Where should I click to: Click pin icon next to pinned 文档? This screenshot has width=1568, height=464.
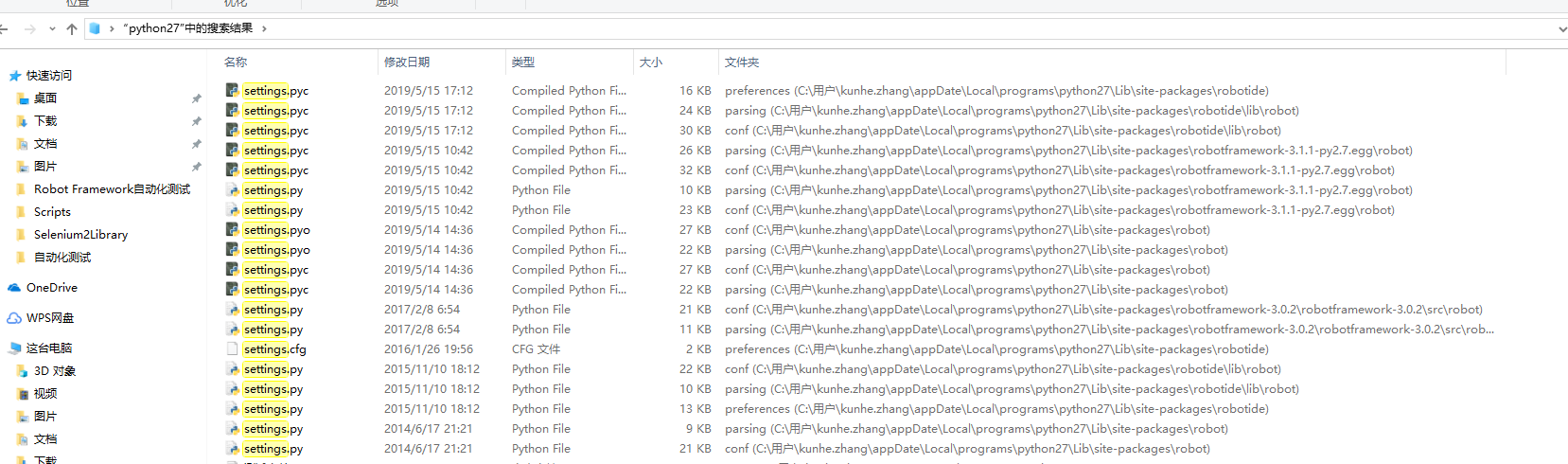click(x=197, y=144)
